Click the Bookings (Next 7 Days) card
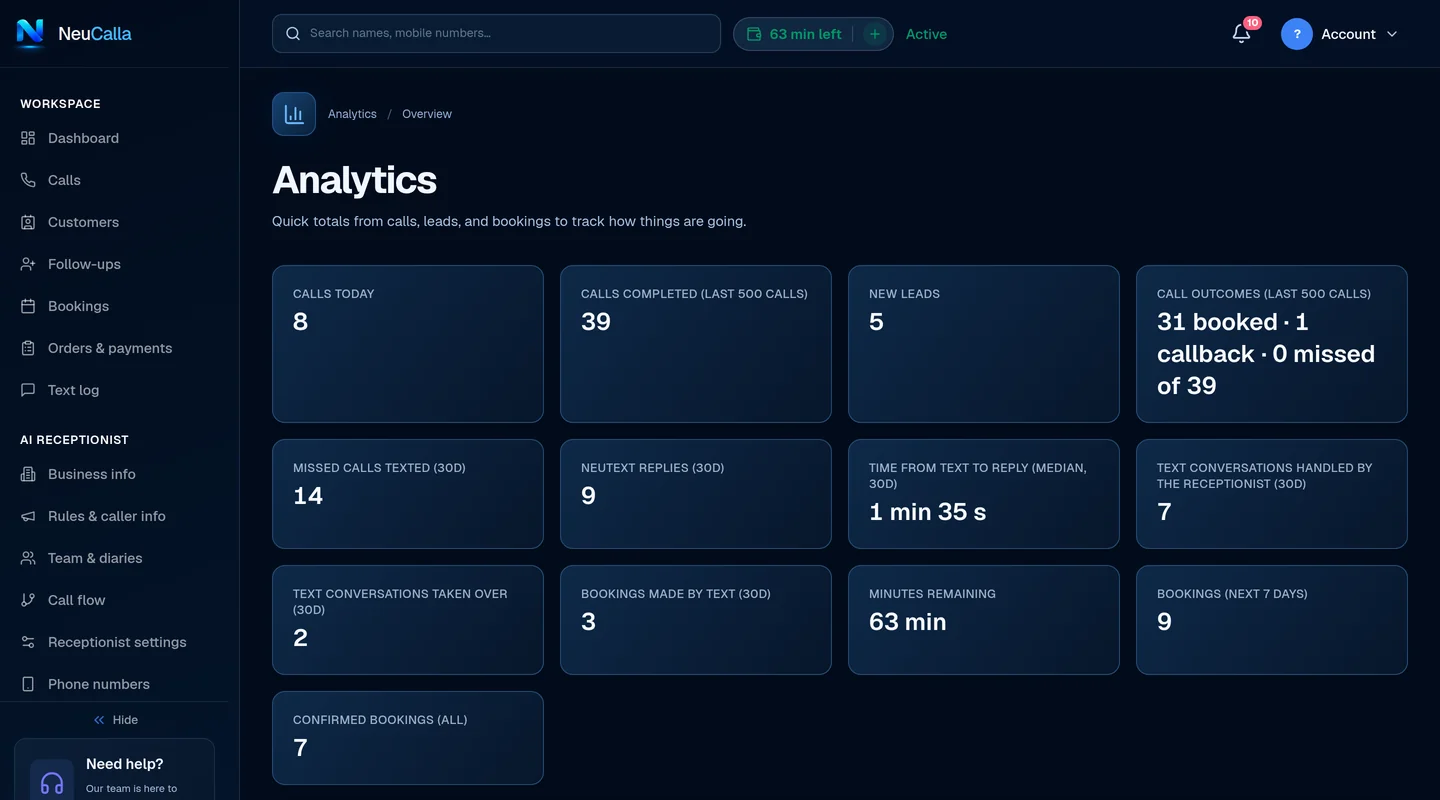 (x=1272, y=620)
